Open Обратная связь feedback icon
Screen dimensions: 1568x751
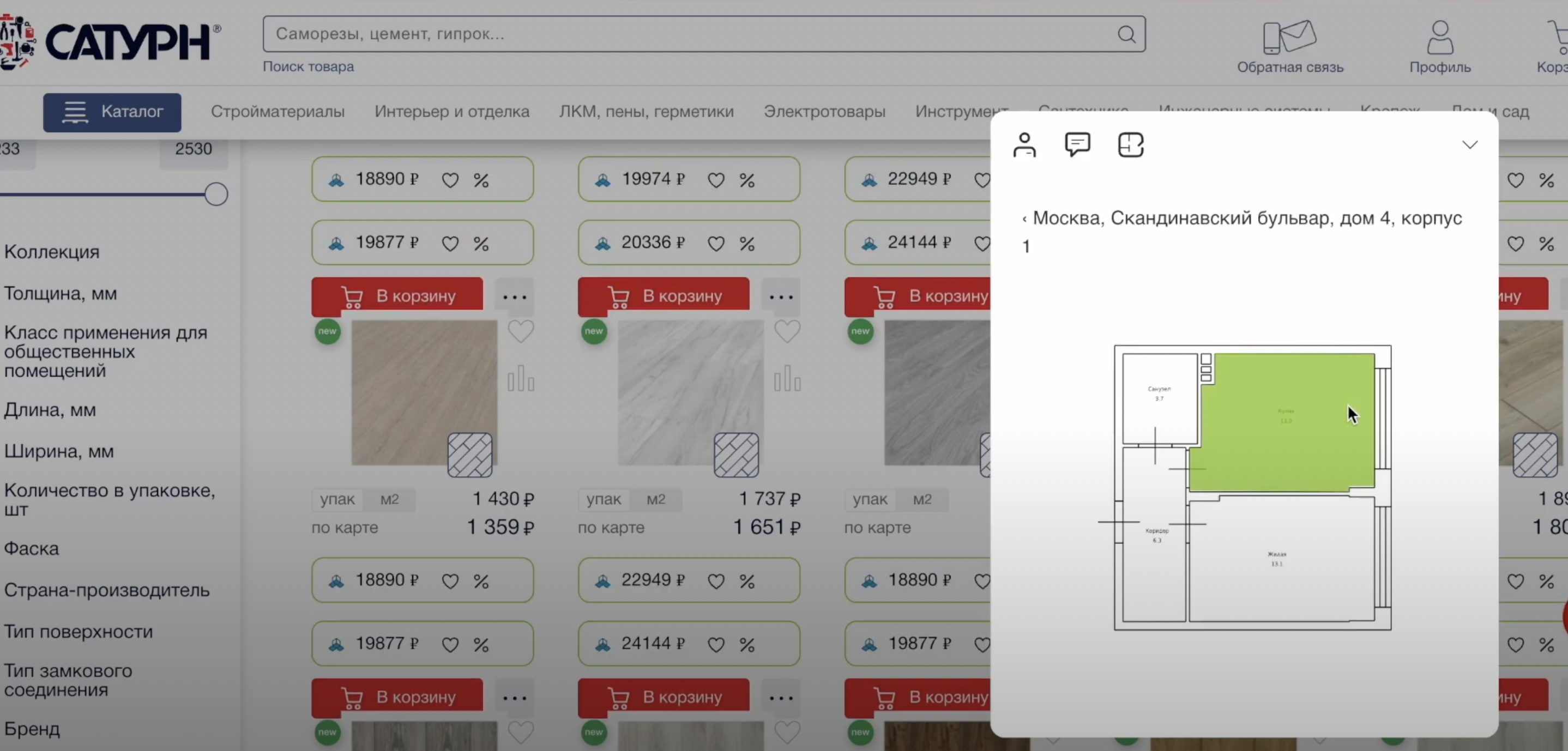click(x=1290, y=38)
